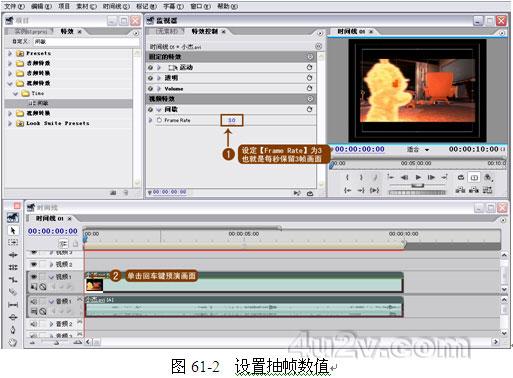Screen dimensions: 513x378
Task: Reset the 运动 (Motion) effect
Action: (309, 67)
